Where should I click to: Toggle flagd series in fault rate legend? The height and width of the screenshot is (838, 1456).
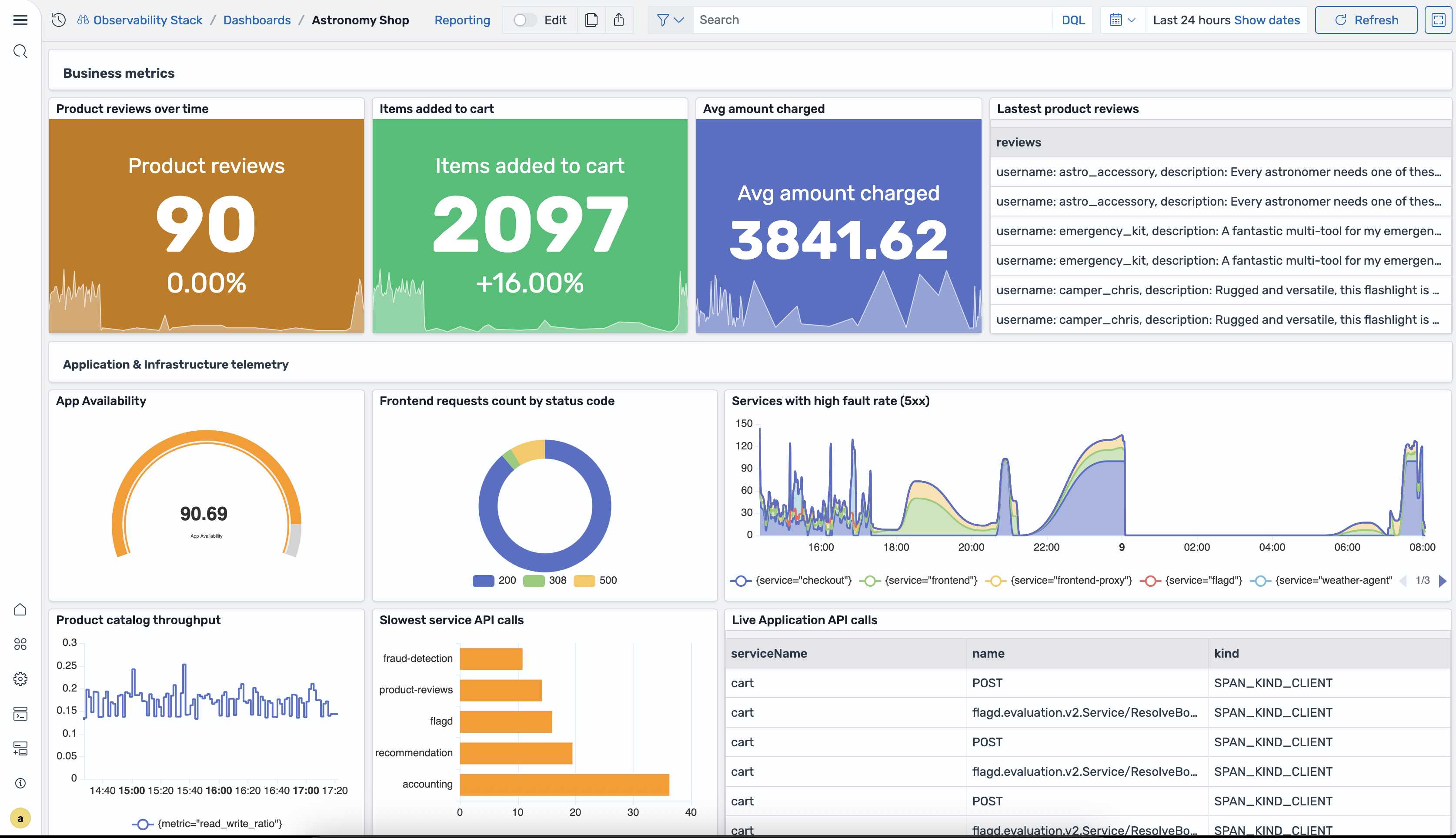click(x=1191, y=580)
